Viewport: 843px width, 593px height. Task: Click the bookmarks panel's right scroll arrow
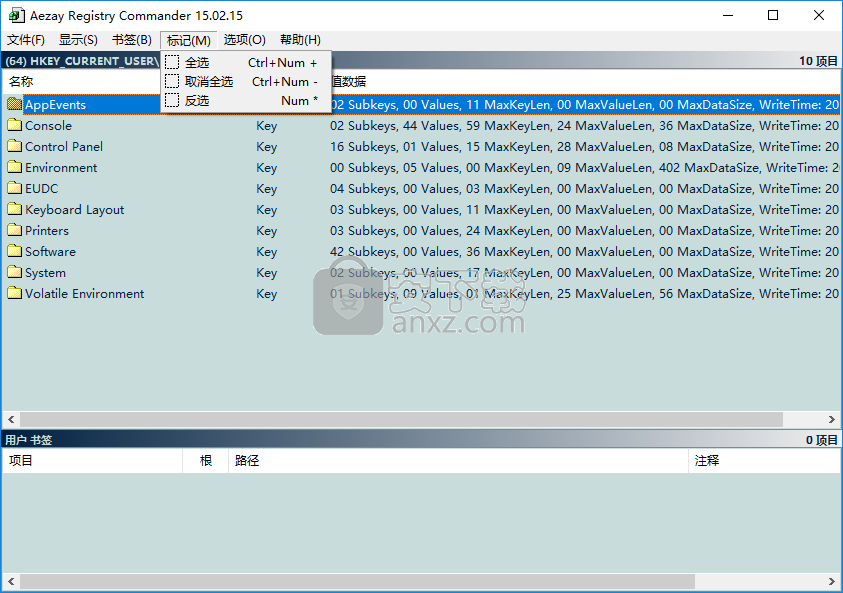(x=831, y=581)
